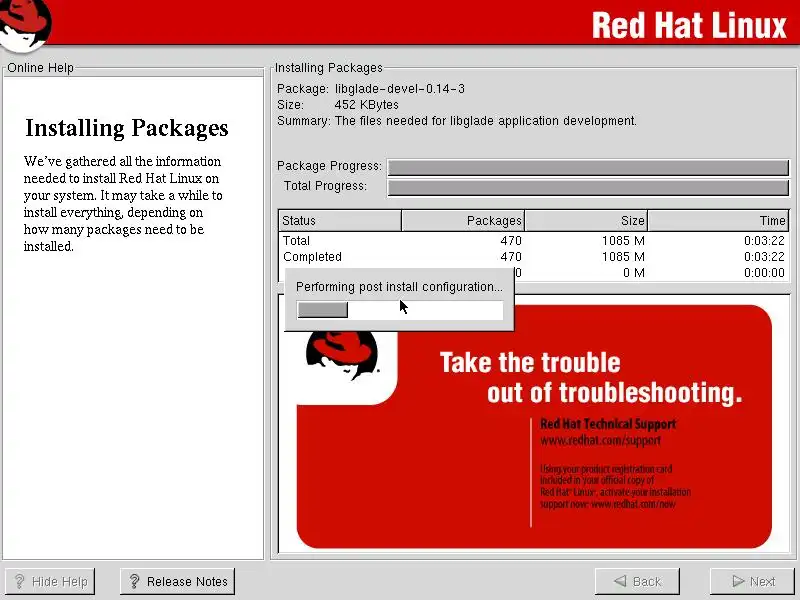The height and width of the screenshot is (600, 800).
Task: Click the Status column header
Action: 340,220
